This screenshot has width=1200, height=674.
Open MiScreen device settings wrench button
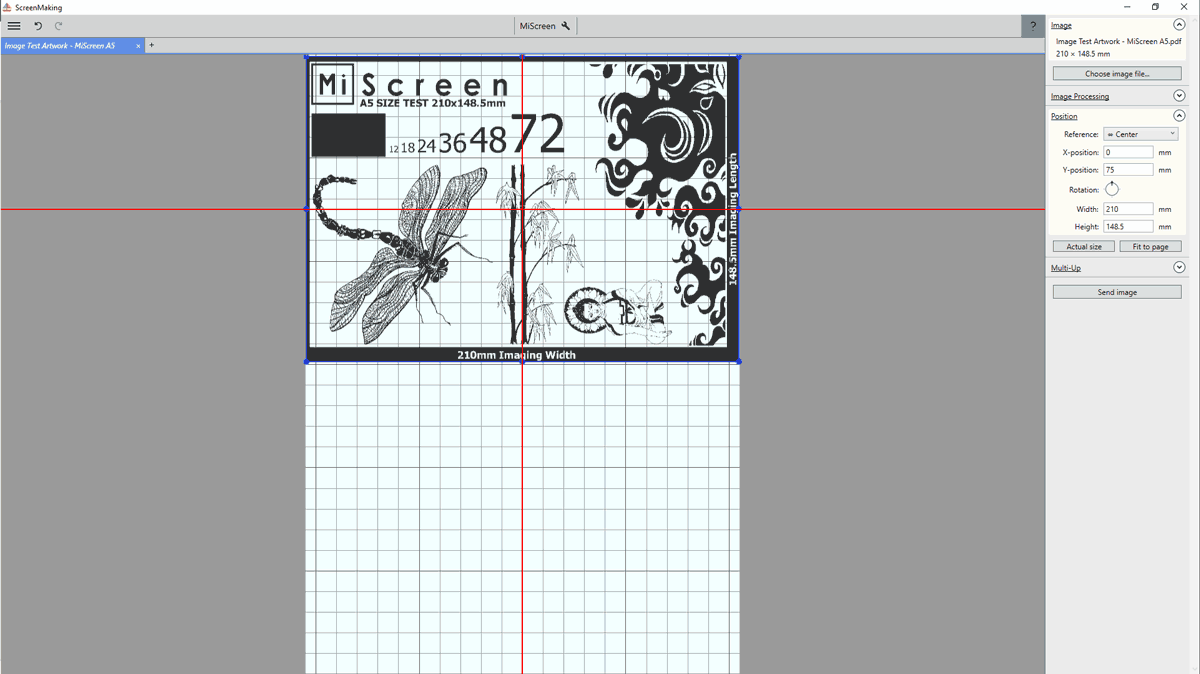[545, 26]
